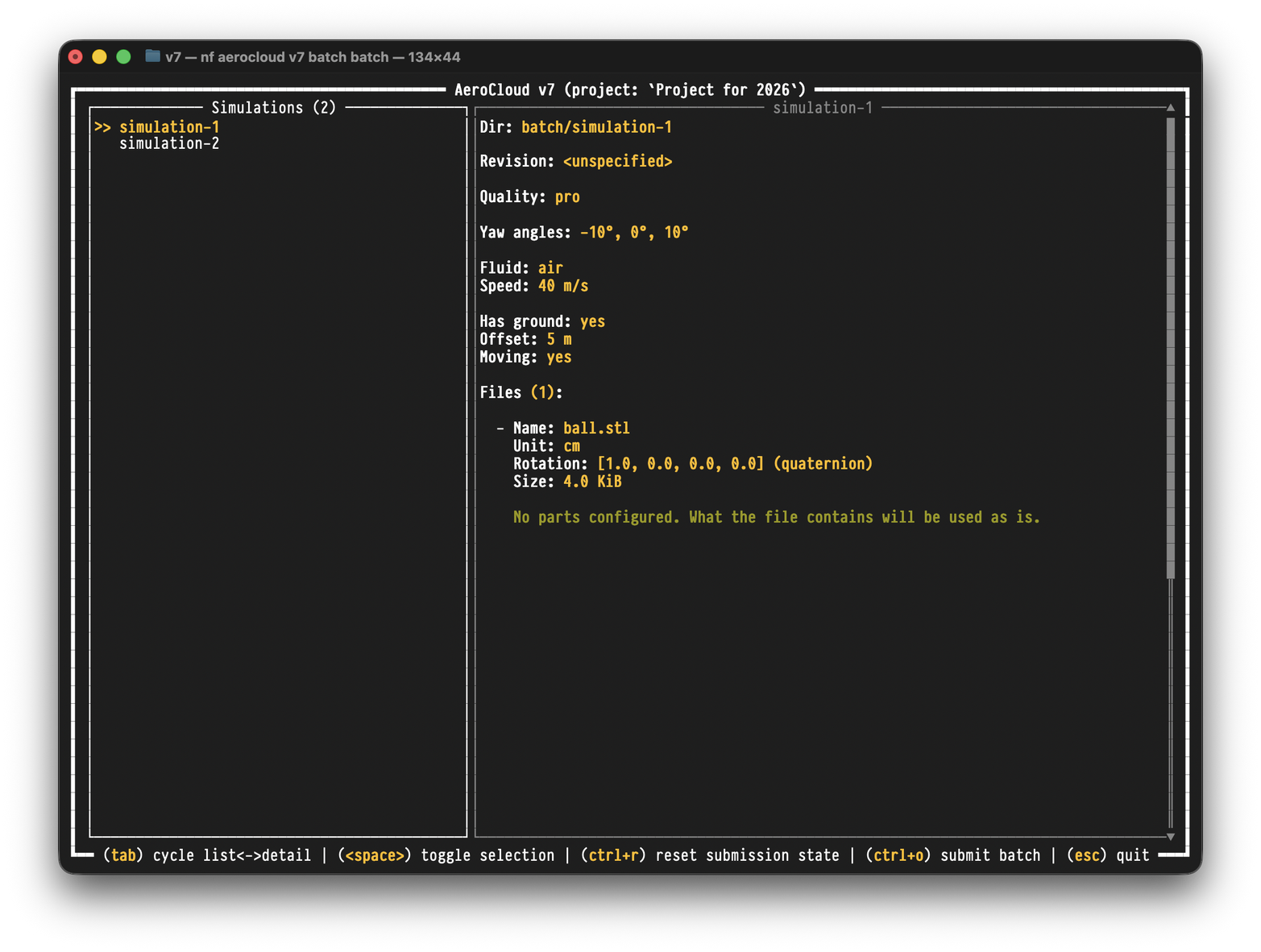Click the (ctrl+r) reset submission state hint
This screenshot has height=952, width=1261.
pyautogui.click(x=710, y=855)
